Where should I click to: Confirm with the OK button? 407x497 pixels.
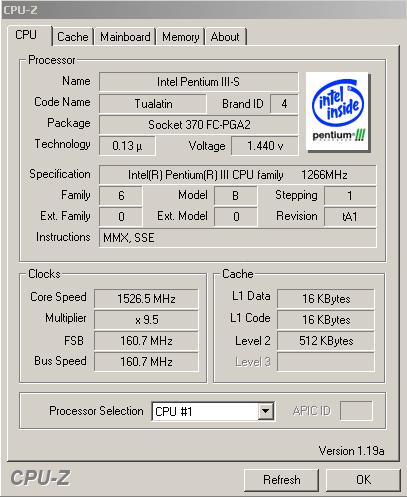pyautogui.click(x=363, y=480)
